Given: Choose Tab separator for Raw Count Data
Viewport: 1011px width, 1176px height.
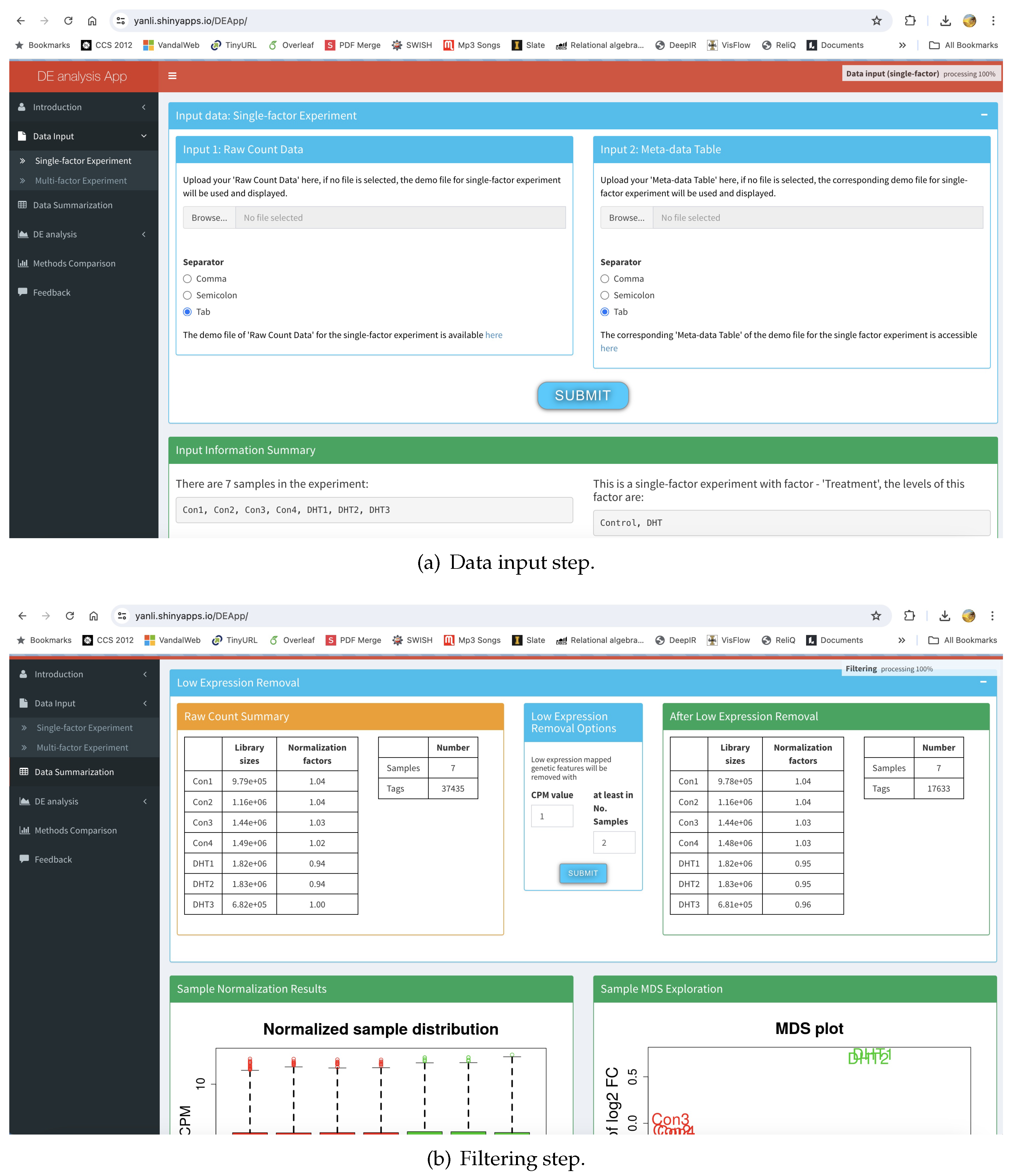Looking at the screenshot, I should click(x=187, y=312).
